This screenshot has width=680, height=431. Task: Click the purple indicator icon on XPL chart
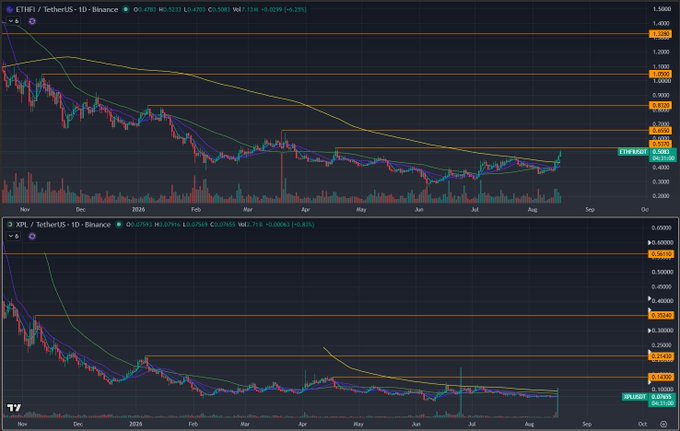click(x=32, y=236)
